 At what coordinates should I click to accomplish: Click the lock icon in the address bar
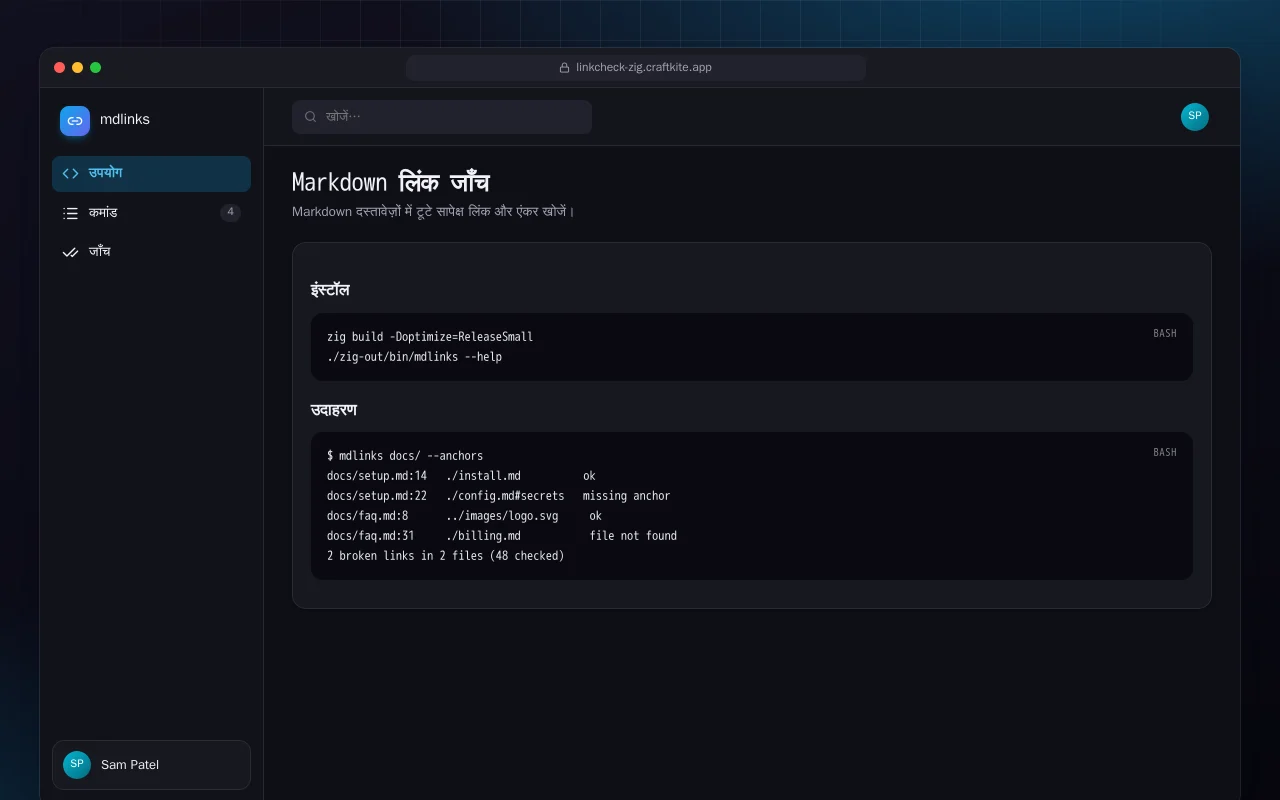click(565, 68)
